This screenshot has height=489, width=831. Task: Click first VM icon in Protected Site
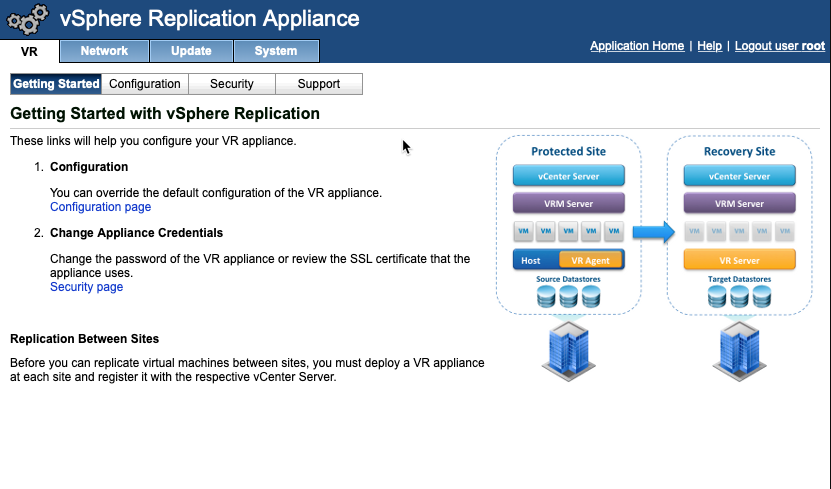coord(523,231)
